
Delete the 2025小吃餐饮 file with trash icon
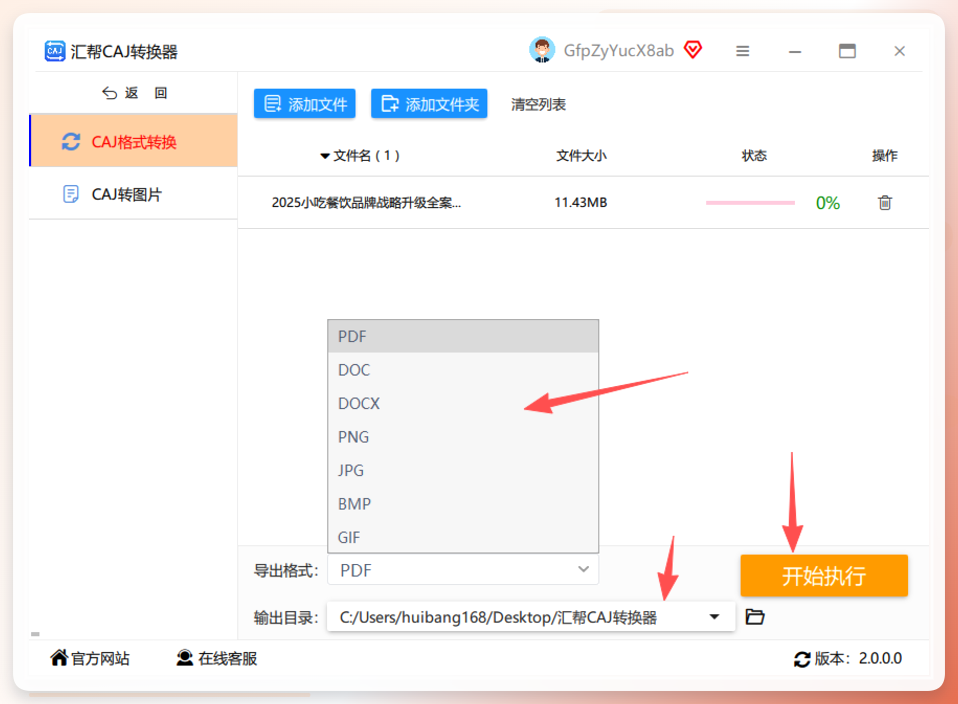click(x=885, y=202)
